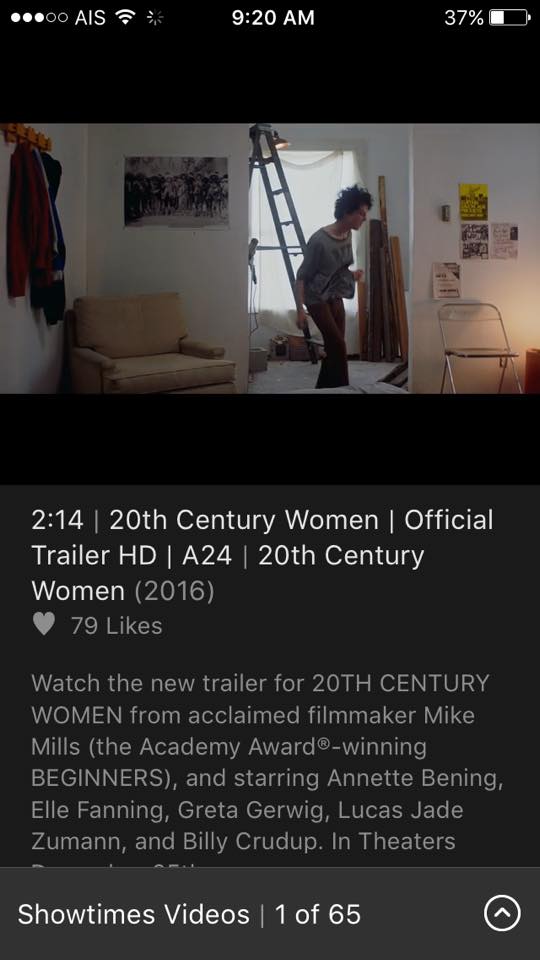Tap the heart icon to like the trailer
This screenshot has height=960, width=540.
(43, 624)
